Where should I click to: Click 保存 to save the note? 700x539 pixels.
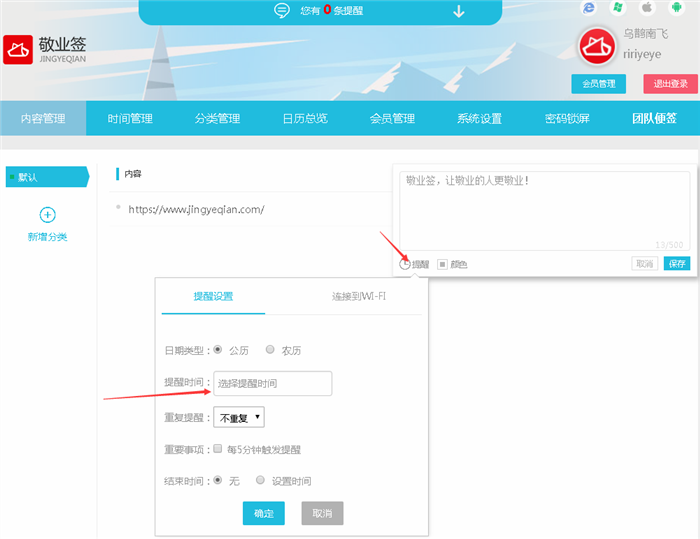677,263
